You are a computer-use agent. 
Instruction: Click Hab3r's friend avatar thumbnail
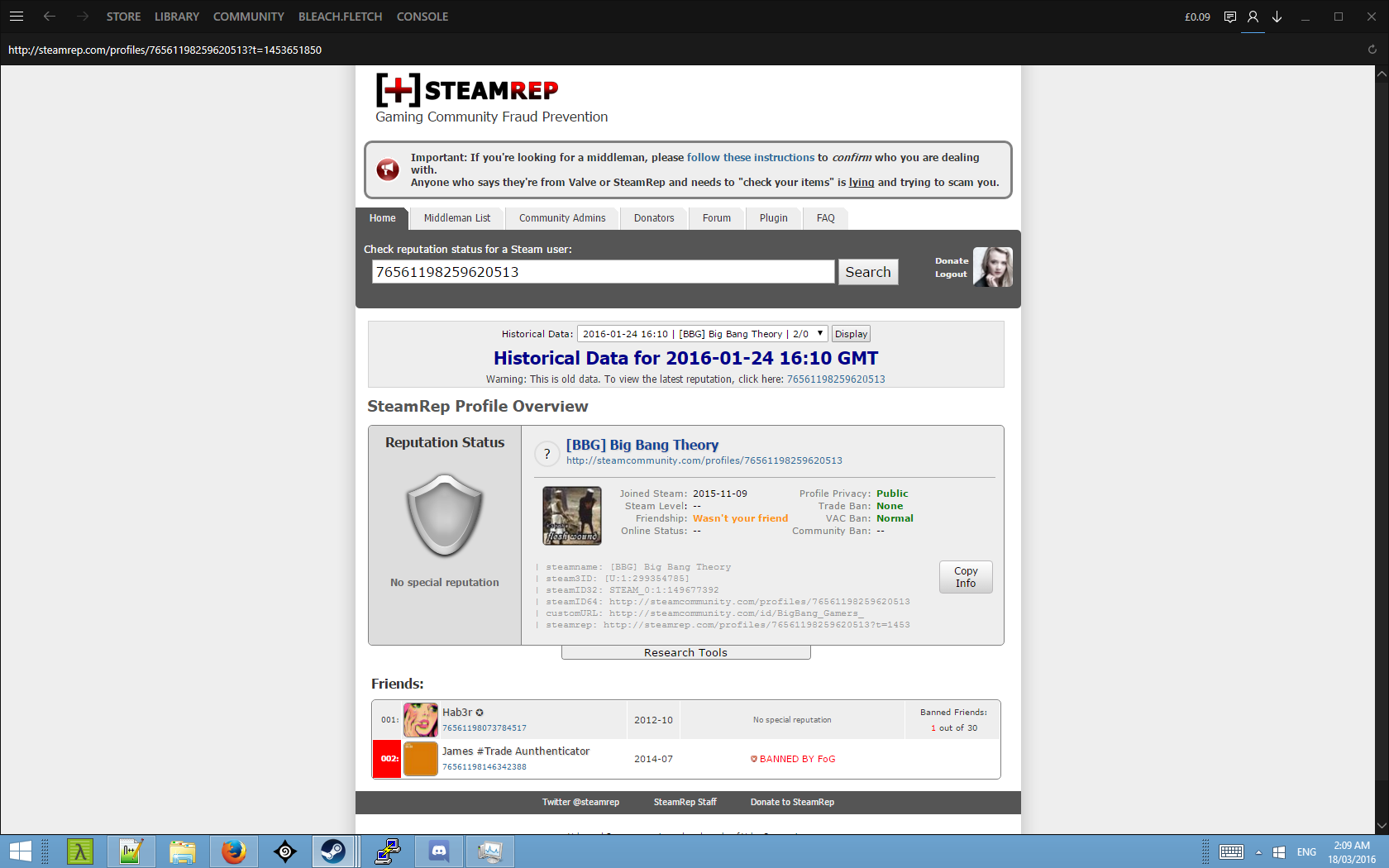[x=421, y=720]
